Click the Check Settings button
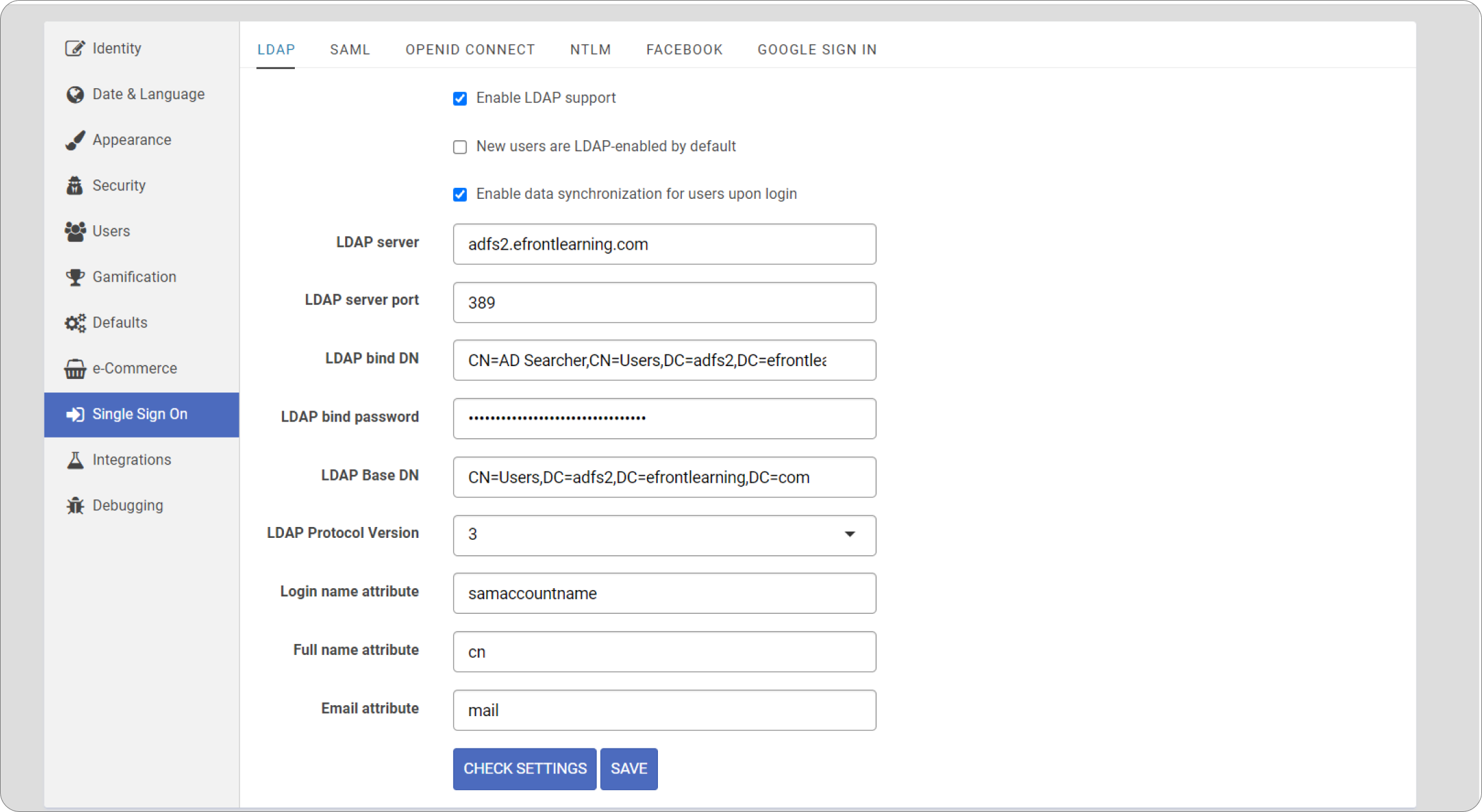Viewport: 1482px width, 812px height. [525, 769]
